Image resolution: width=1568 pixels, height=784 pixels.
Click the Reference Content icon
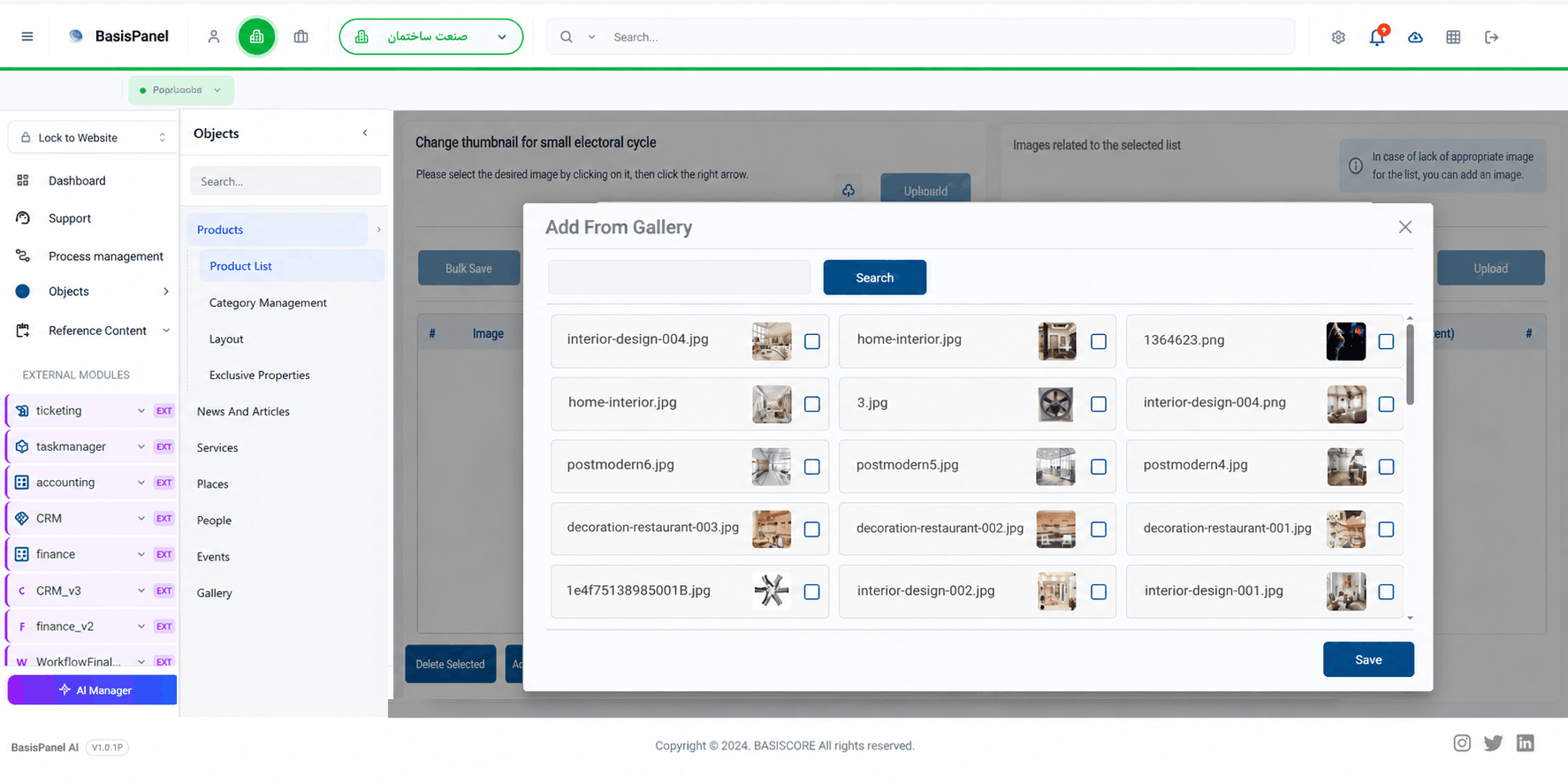pos(23,331)
